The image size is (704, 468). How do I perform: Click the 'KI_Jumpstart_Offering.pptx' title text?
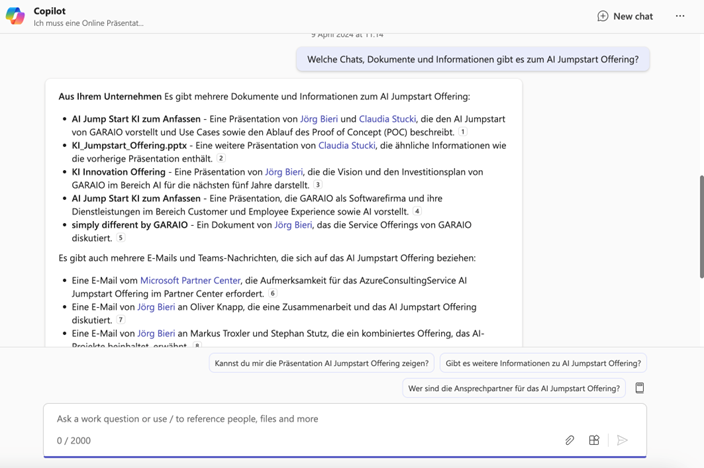pyautogui.click(x=129, y=146)
